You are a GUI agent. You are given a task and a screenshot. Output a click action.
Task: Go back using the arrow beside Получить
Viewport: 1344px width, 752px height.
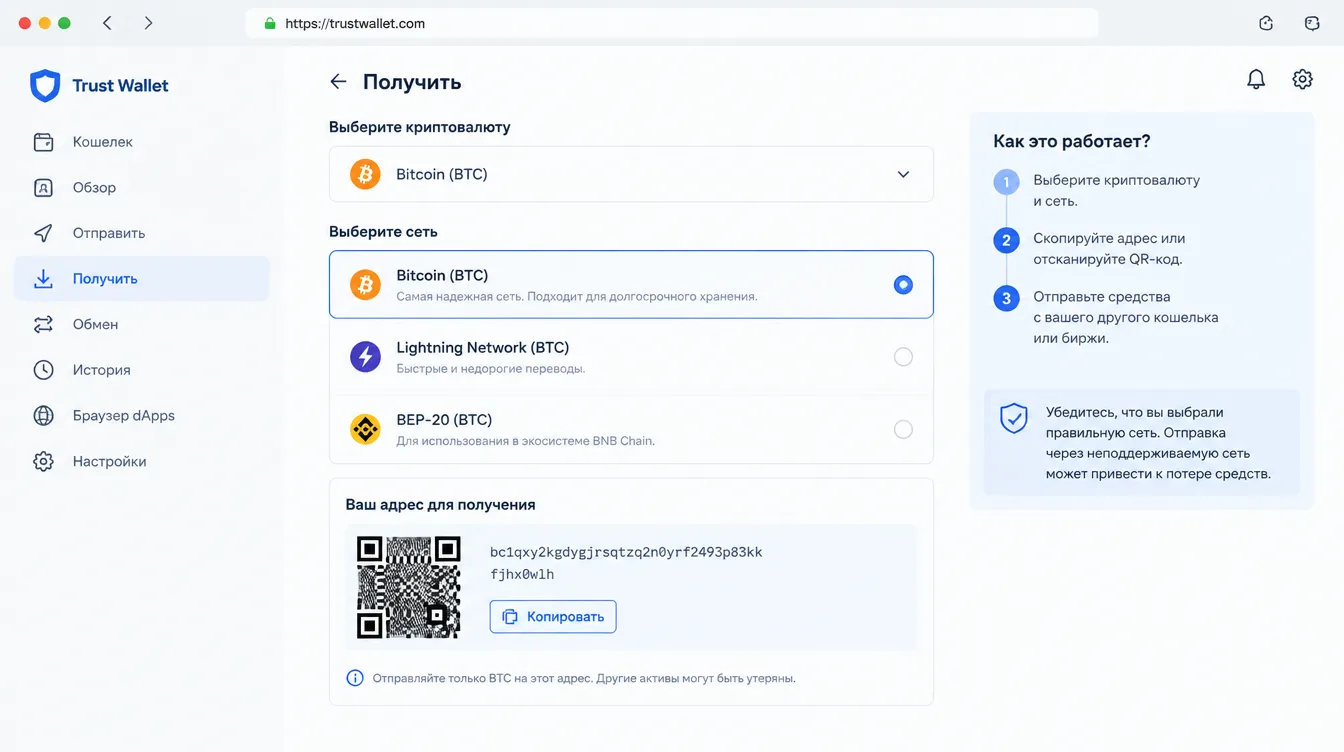338,82
